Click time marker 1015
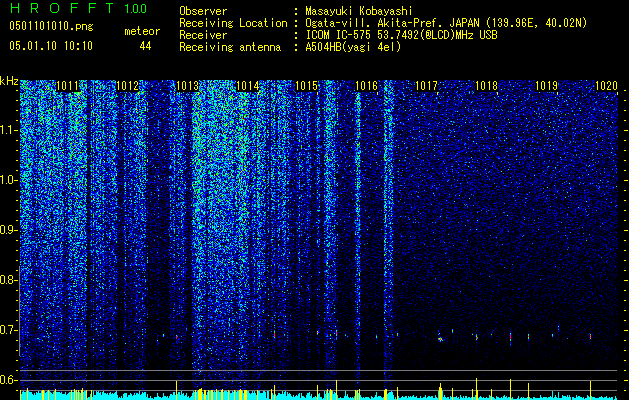This screenshot has width=629, height=400. pos(306,86)
